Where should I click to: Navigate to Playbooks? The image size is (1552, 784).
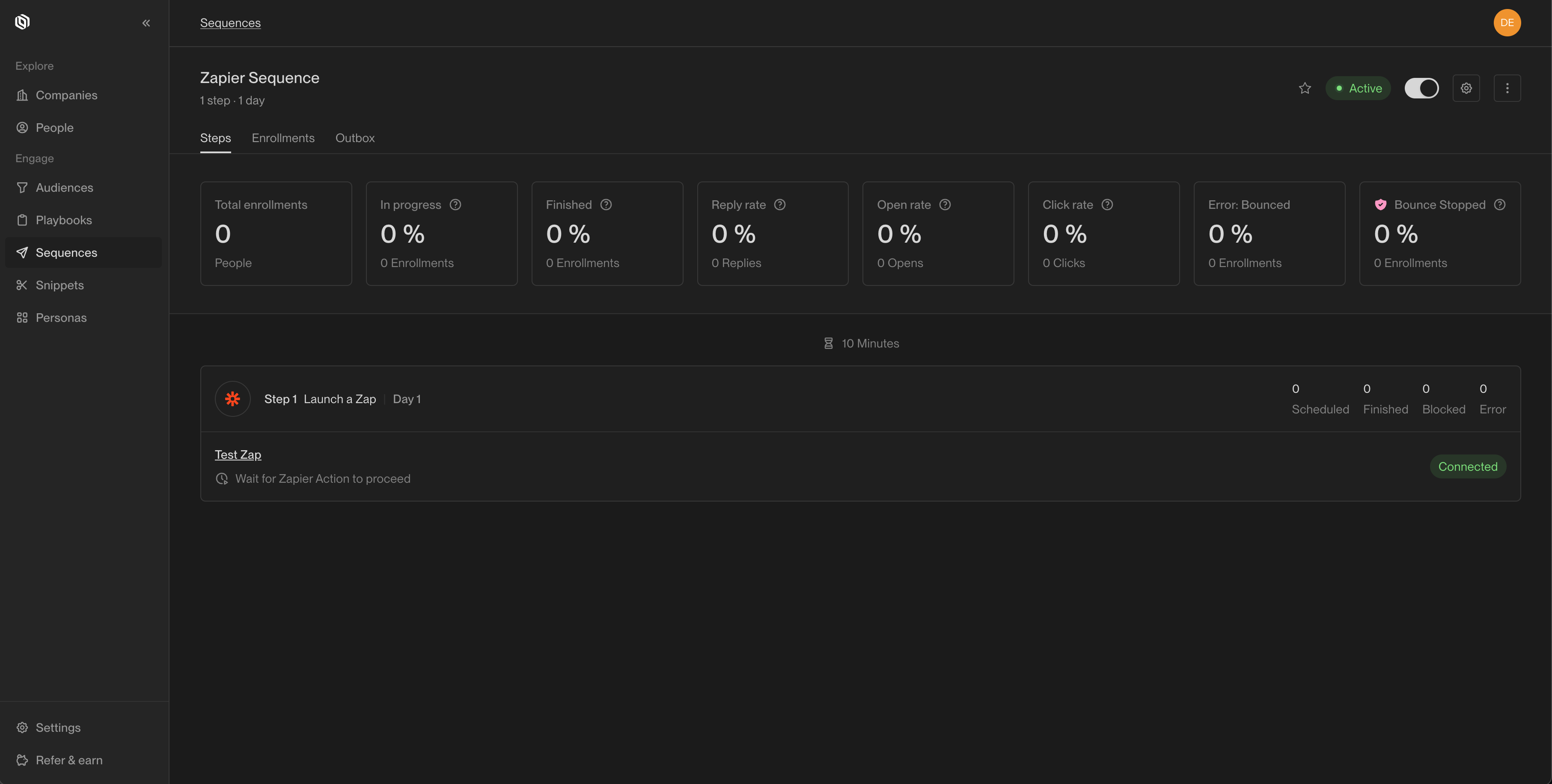[62, 220]
